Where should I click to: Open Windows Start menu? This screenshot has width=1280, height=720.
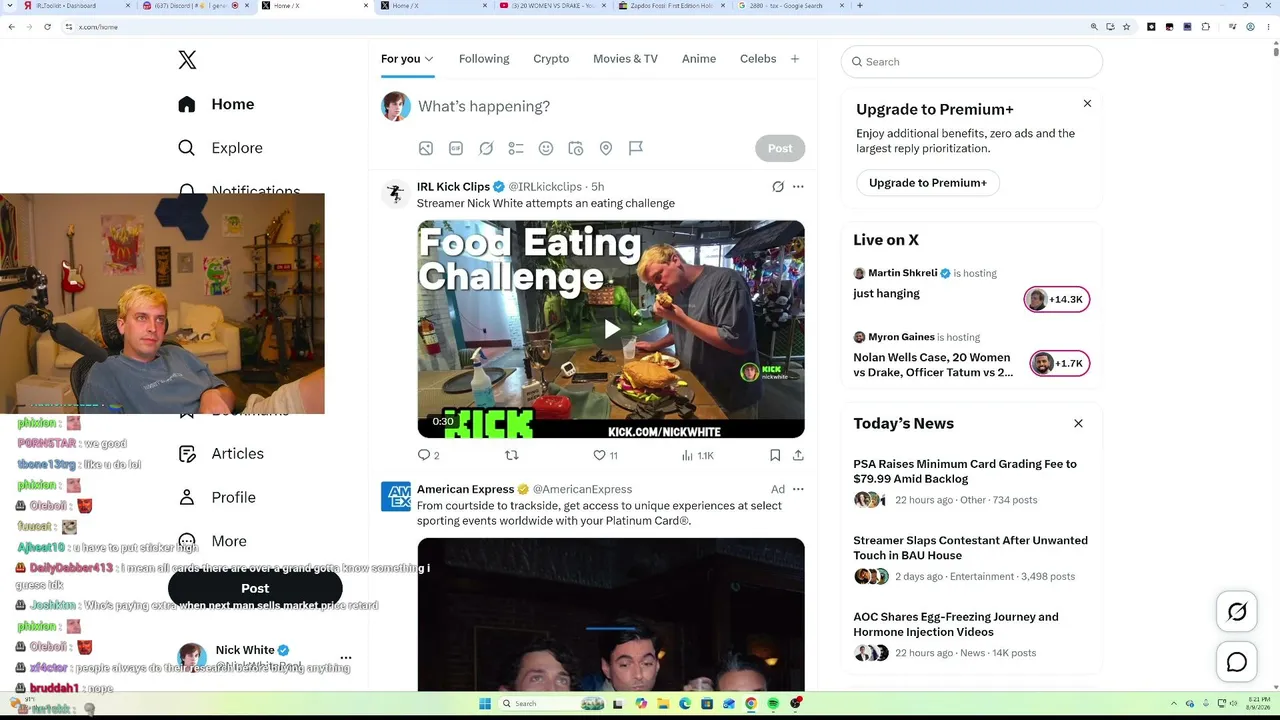coord(485,704)
